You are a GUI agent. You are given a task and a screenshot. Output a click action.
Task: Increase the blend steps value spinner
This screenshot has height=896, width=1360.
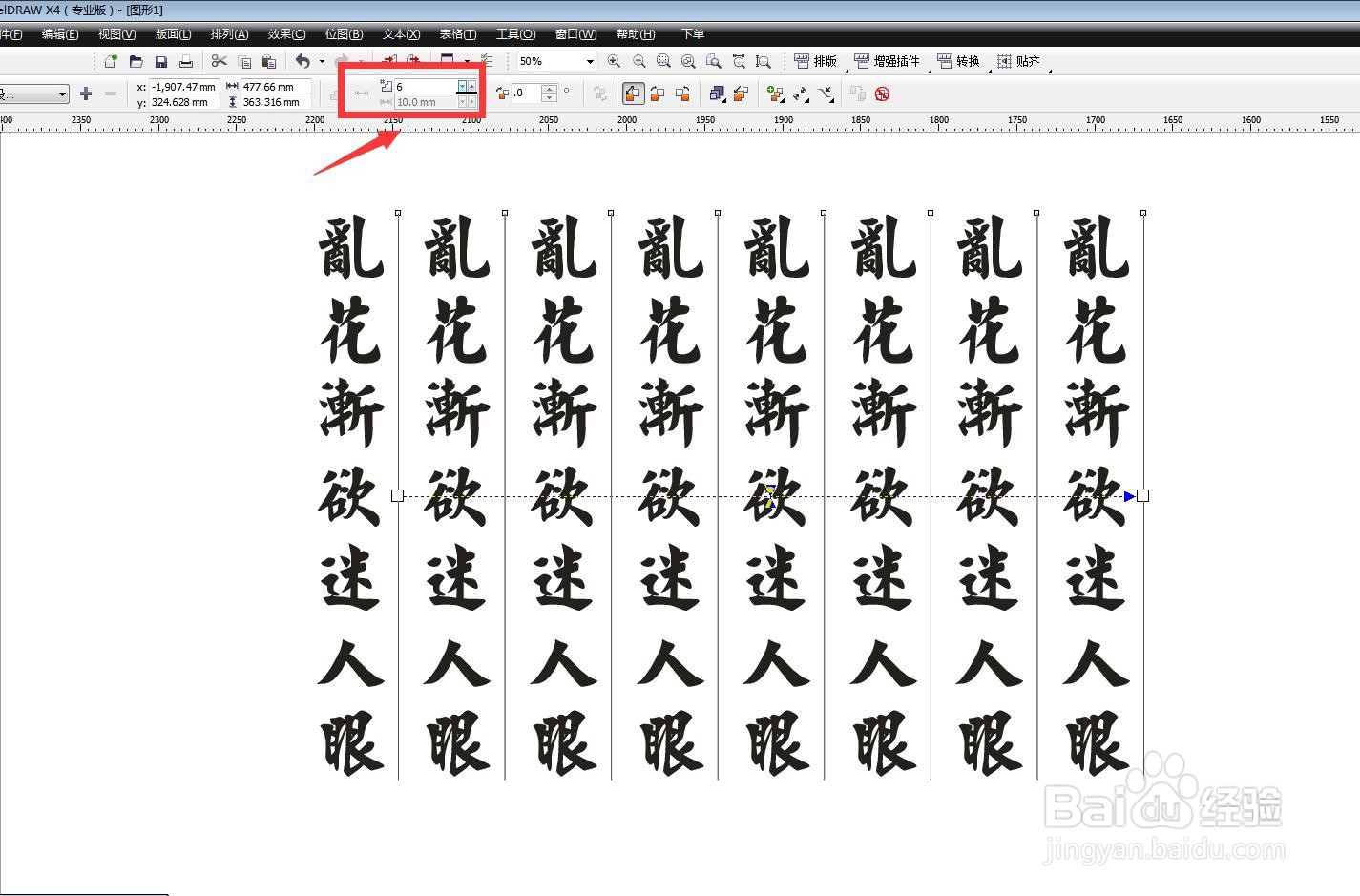pos(471,84)
